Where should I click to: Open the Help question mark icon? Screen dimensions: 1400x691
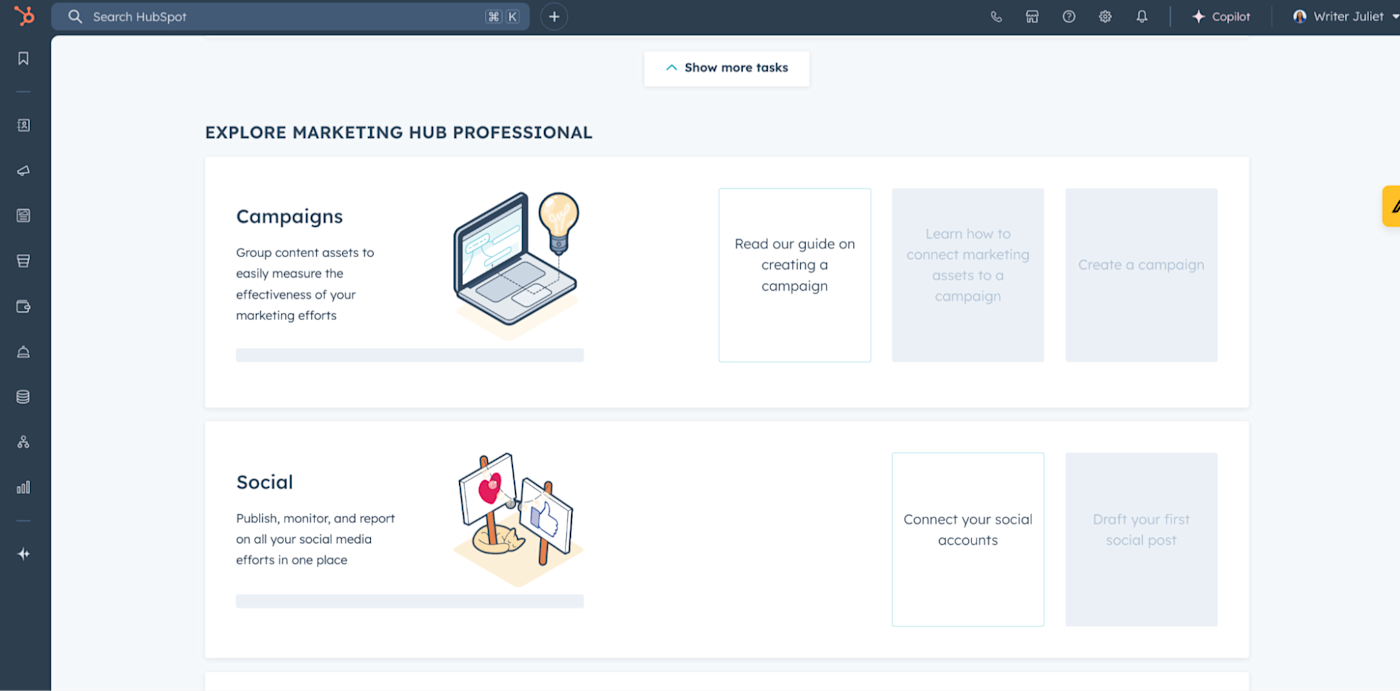1069,17
